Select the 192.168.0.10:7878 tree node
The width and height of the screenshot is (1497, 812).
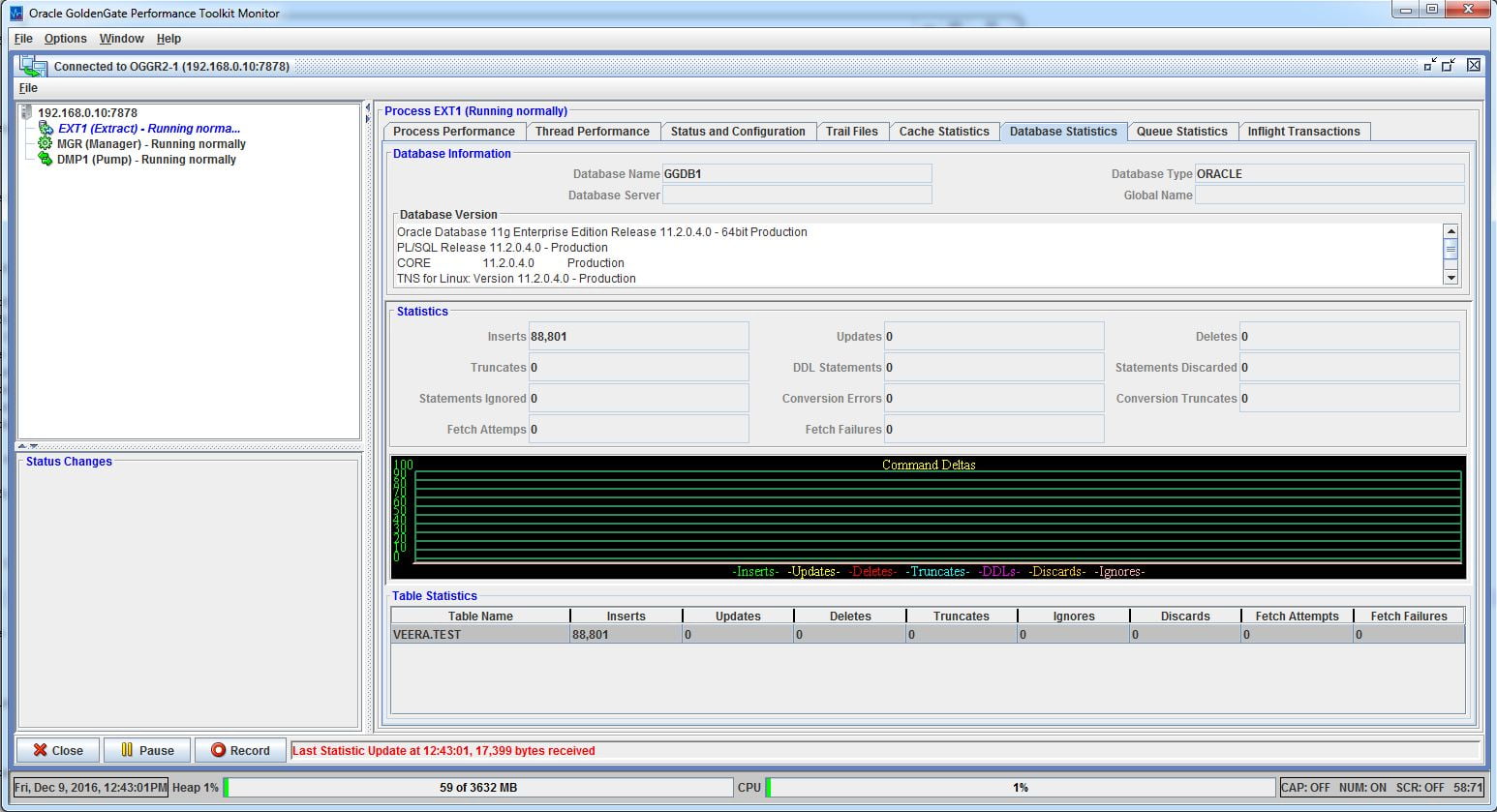click(87, 113)
